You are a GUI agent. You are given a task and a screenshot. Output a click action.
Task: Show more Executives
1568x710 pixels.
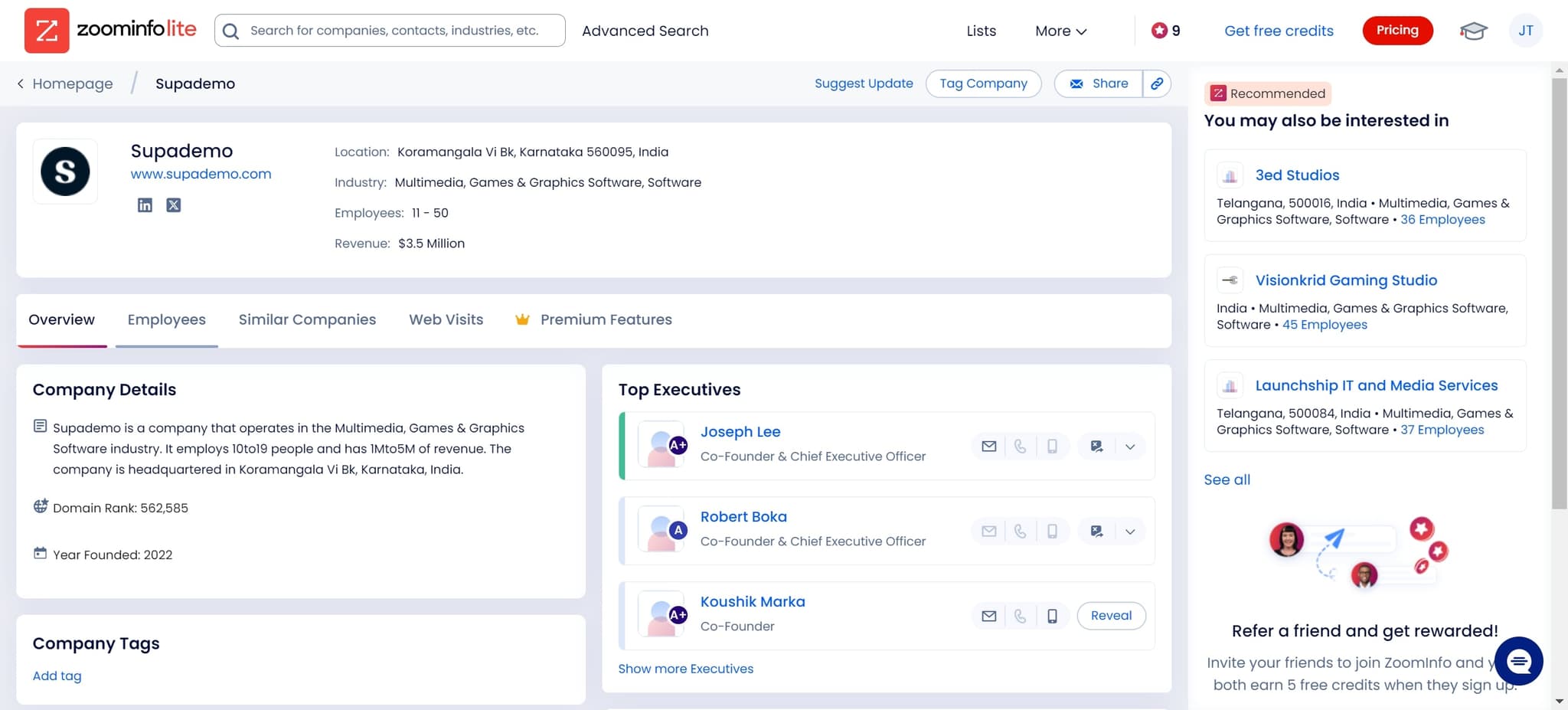pyautogui.click(x=685, y=669)
